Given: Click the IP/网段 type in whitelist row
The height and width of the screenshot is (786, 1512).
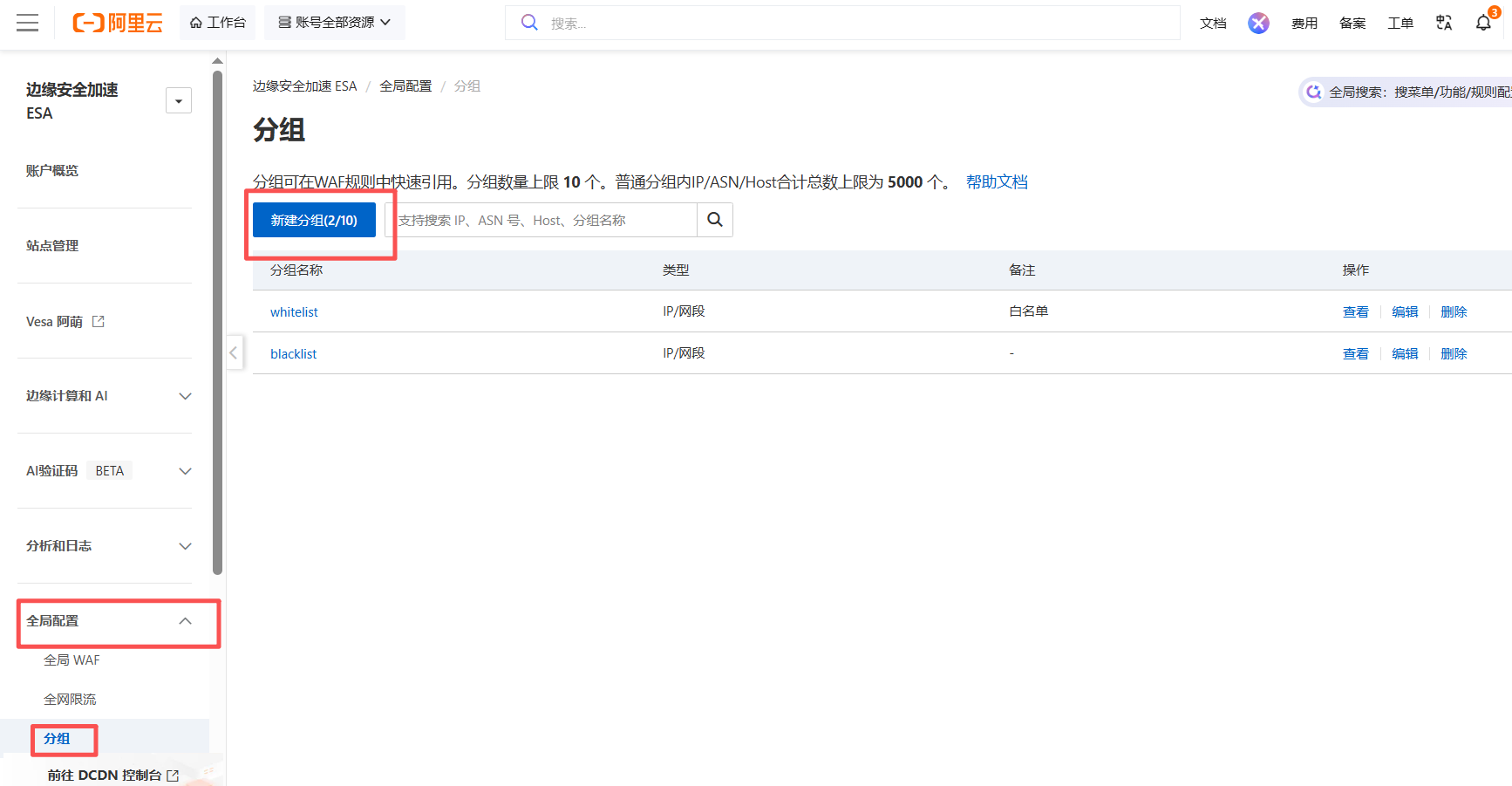Looking at the screenshot, I should pyautogui.click(x=684, y=311).
